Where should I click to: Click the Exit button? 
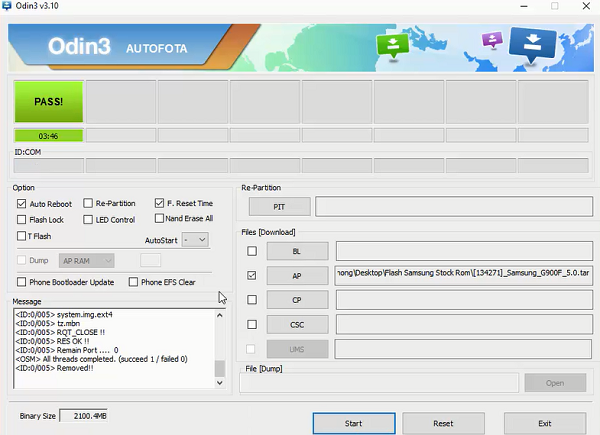pos(545,423)
